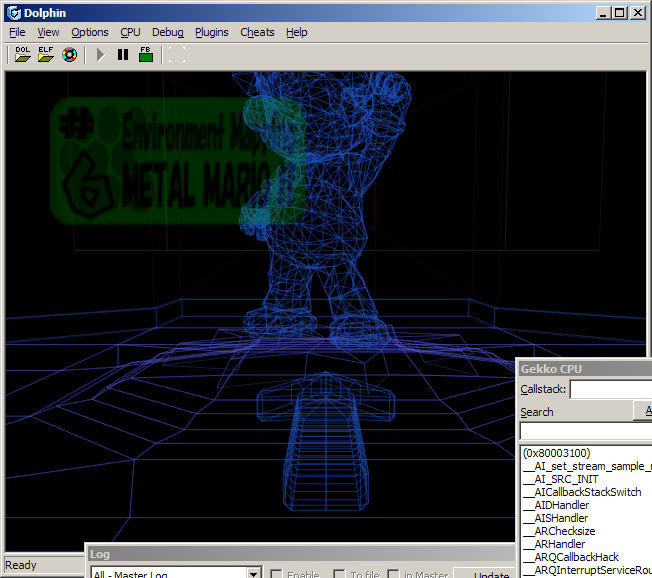The width and height of the screenshot is (652, 578).
Task: Toggle the in Master checkbox in Log
Action: click(393, 574)
